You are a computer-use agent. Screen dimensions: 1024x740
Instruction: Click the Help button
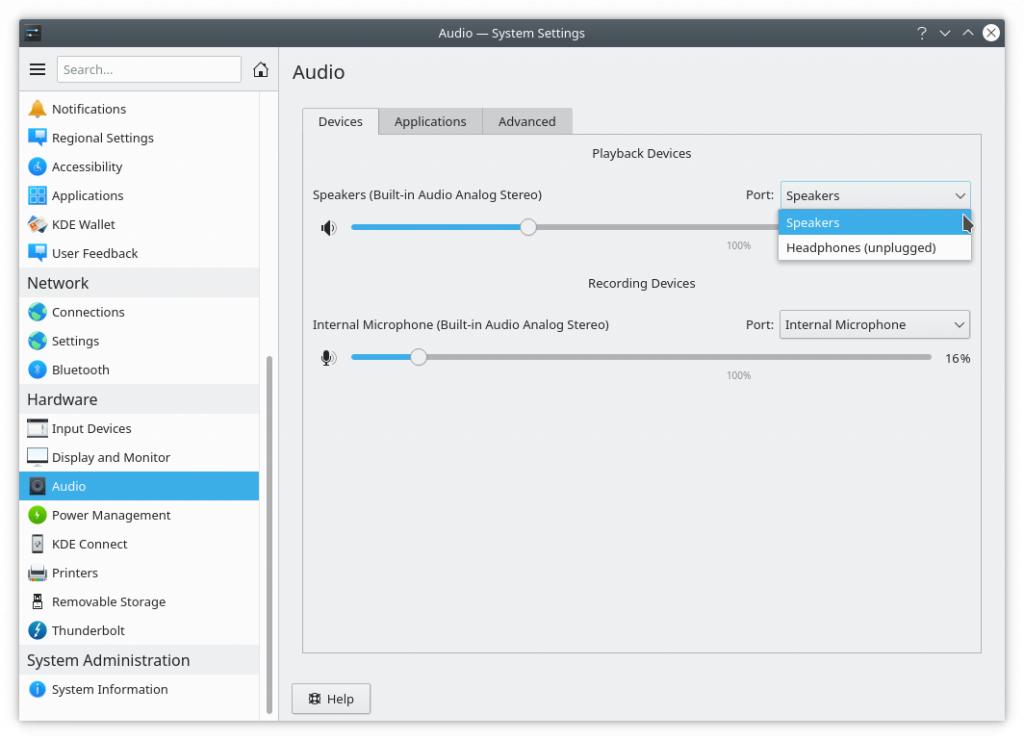tap(331, 699)
